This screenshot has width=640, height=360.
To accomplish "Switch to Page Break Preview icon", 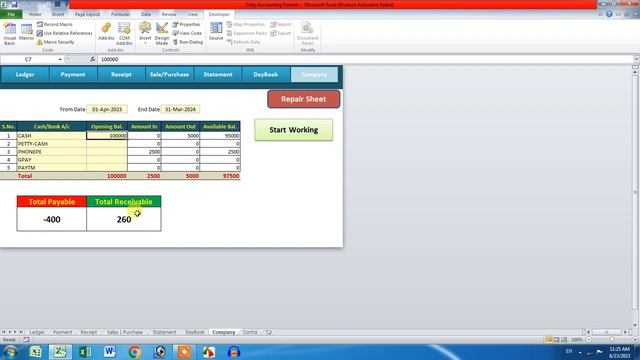I will [x=564, y=340].
